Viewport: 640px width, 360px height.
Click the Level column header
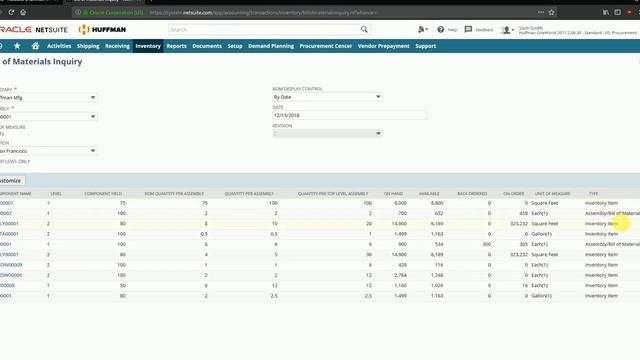[x=56, y=193]
